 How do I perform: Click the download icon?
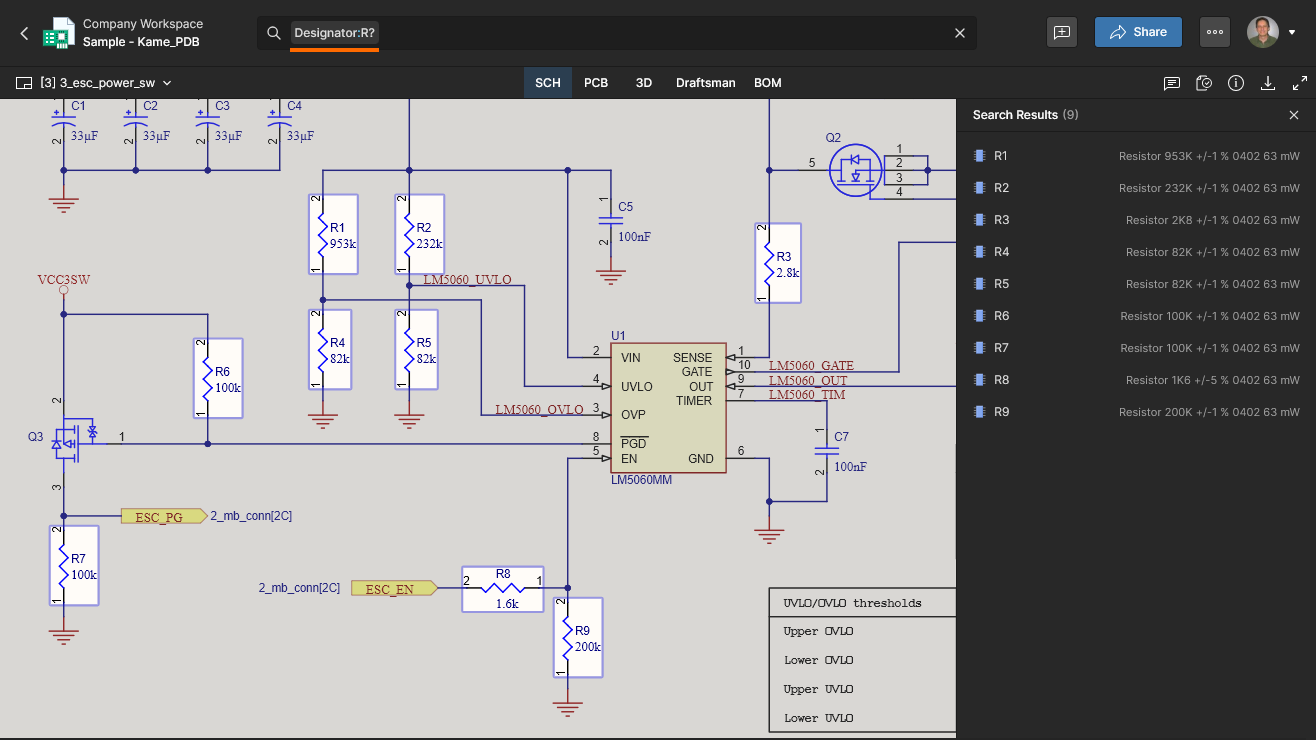(1268, 83)
